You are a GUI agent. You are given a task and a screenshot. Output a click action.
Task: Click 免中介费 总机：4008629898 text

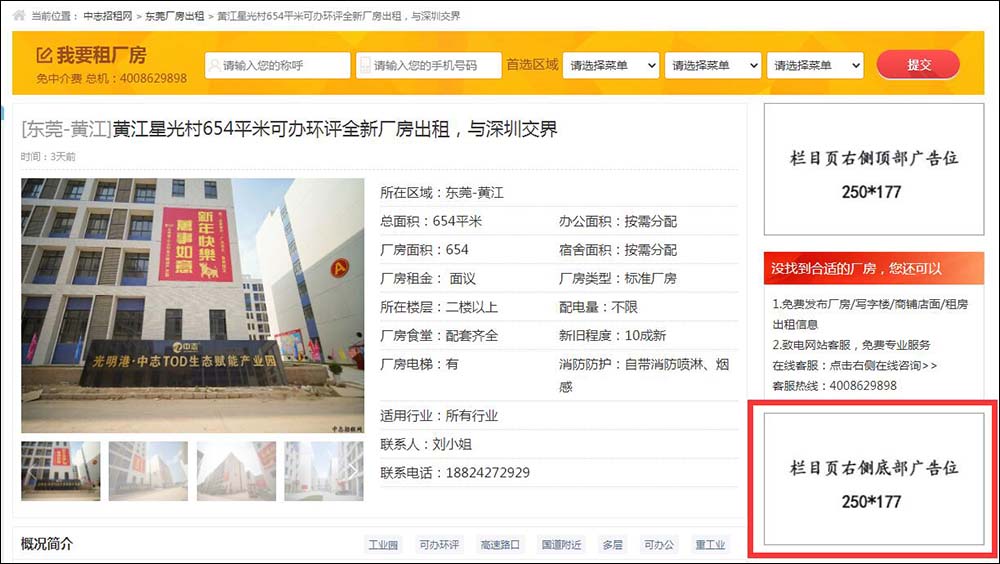112,78
